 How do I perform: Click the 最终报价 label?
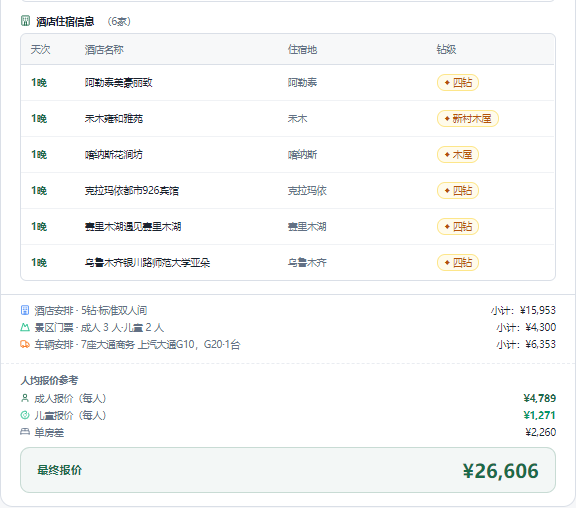(x=60, y=470)
